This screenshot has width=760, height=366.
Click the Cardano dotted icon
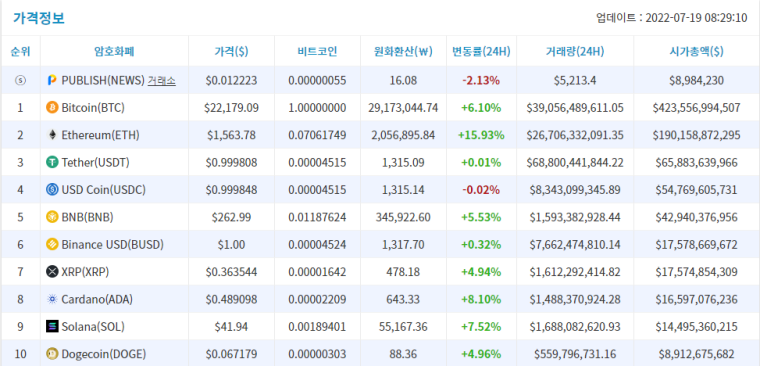[x=52, y=300]
